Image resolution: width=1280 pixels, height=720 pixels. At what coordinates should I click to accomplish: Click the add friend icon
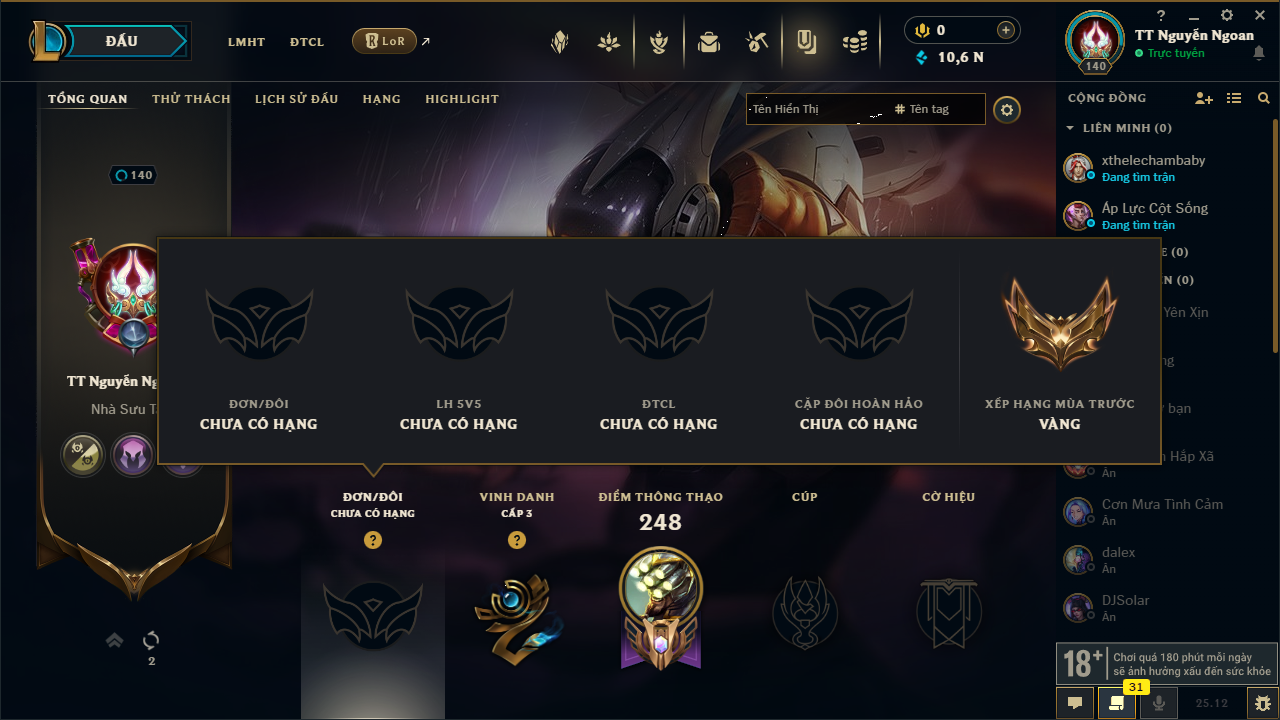pyautogui.click(x=1204, y=98)
